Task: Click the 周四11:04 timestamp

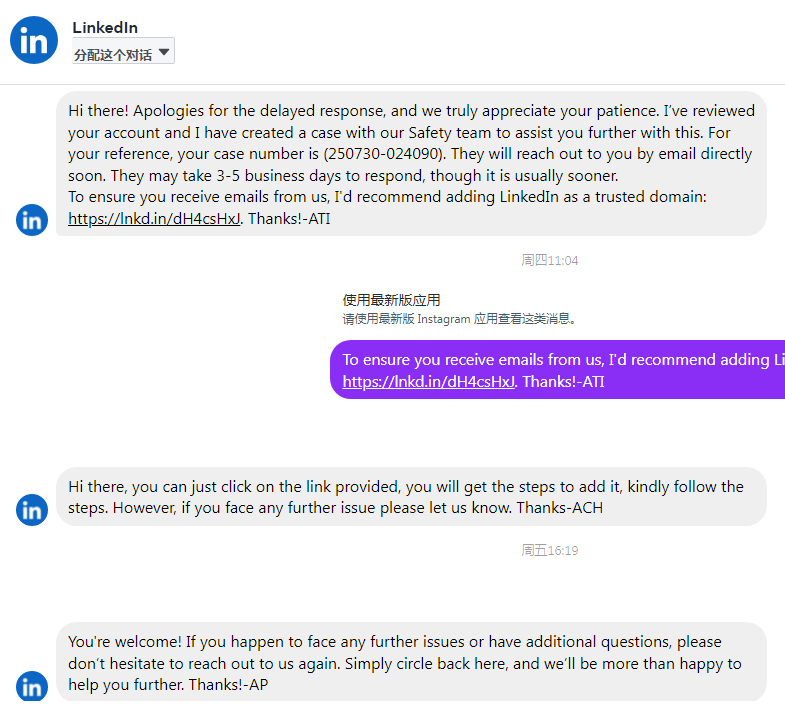Action: pyautogui.click(x=549, y=261)
